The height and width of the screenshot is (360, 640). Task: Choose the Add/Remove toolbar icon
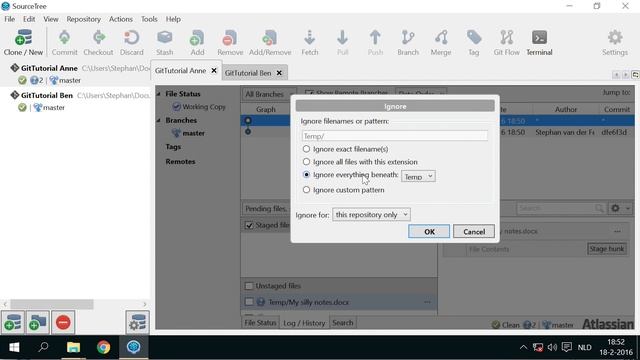click(270, 42)
